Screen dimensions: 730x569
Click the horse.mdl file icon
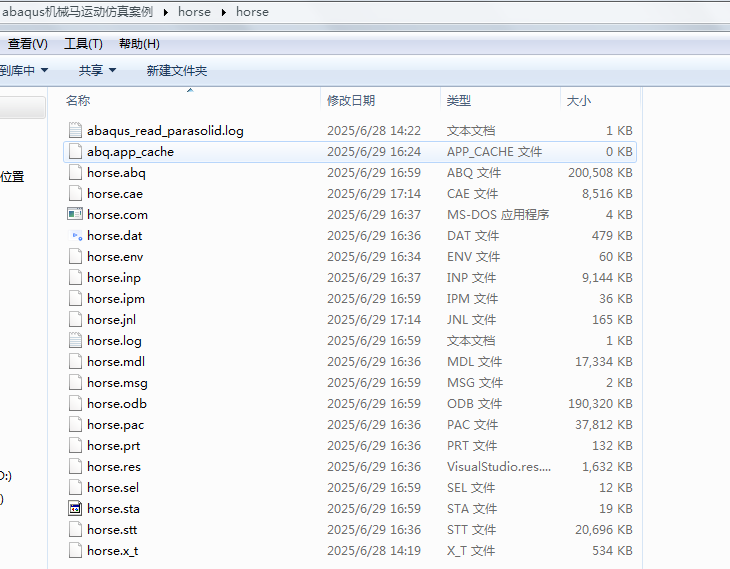[75, 361]
